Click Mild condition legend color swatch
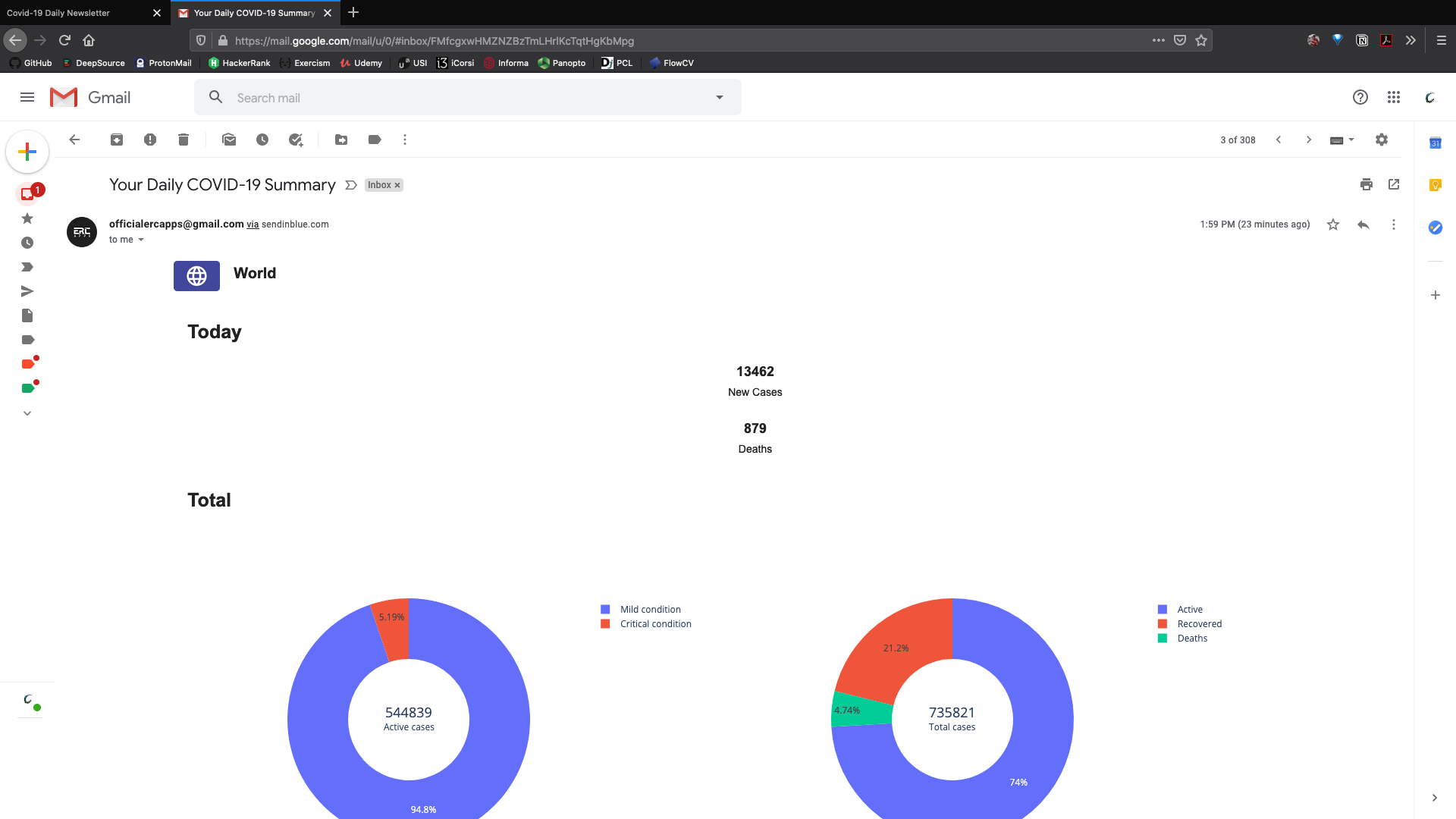 point(605,610)
